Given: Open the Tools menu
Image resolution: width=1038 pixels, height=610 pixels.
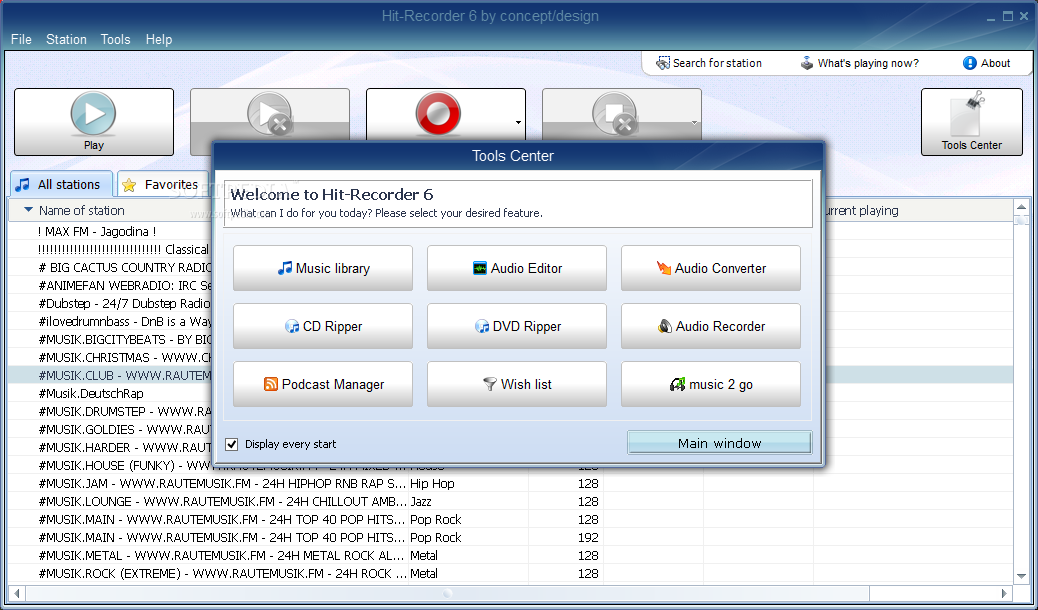Looking at the screenshot, I should pyautogui.click(x=115, y=39).
